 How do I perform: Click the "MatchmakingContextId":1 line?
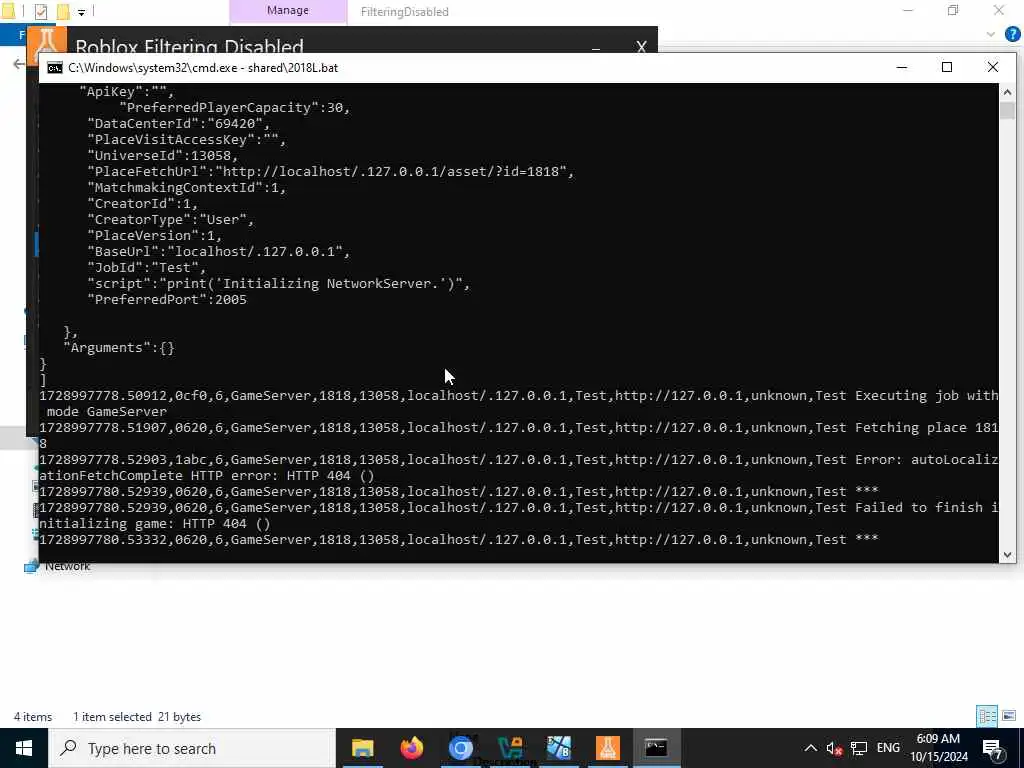[x=187, y=187]
